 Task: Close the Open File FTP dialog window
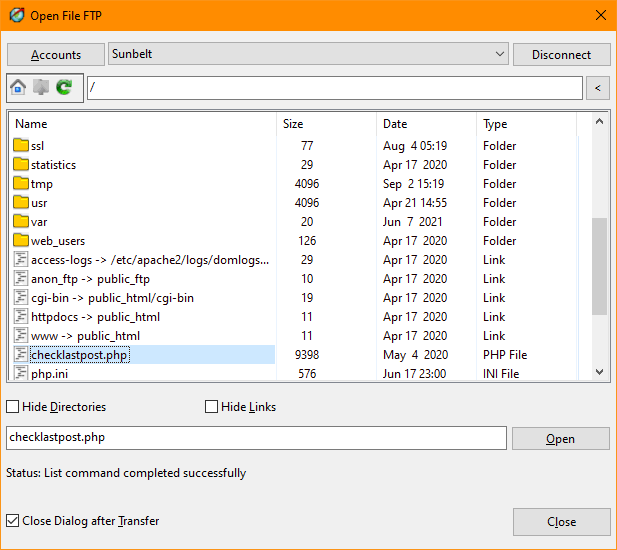tap(601, 15)
